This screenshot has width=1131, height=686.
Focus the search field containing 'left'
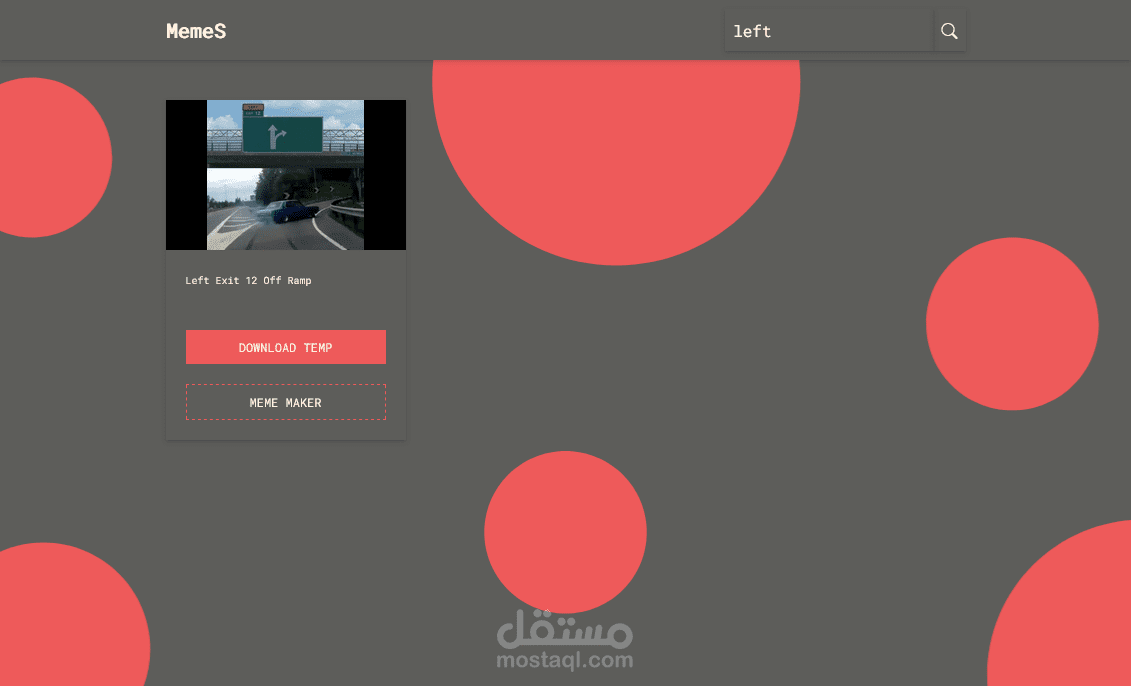pyautogui.click(x=829, y=31)
